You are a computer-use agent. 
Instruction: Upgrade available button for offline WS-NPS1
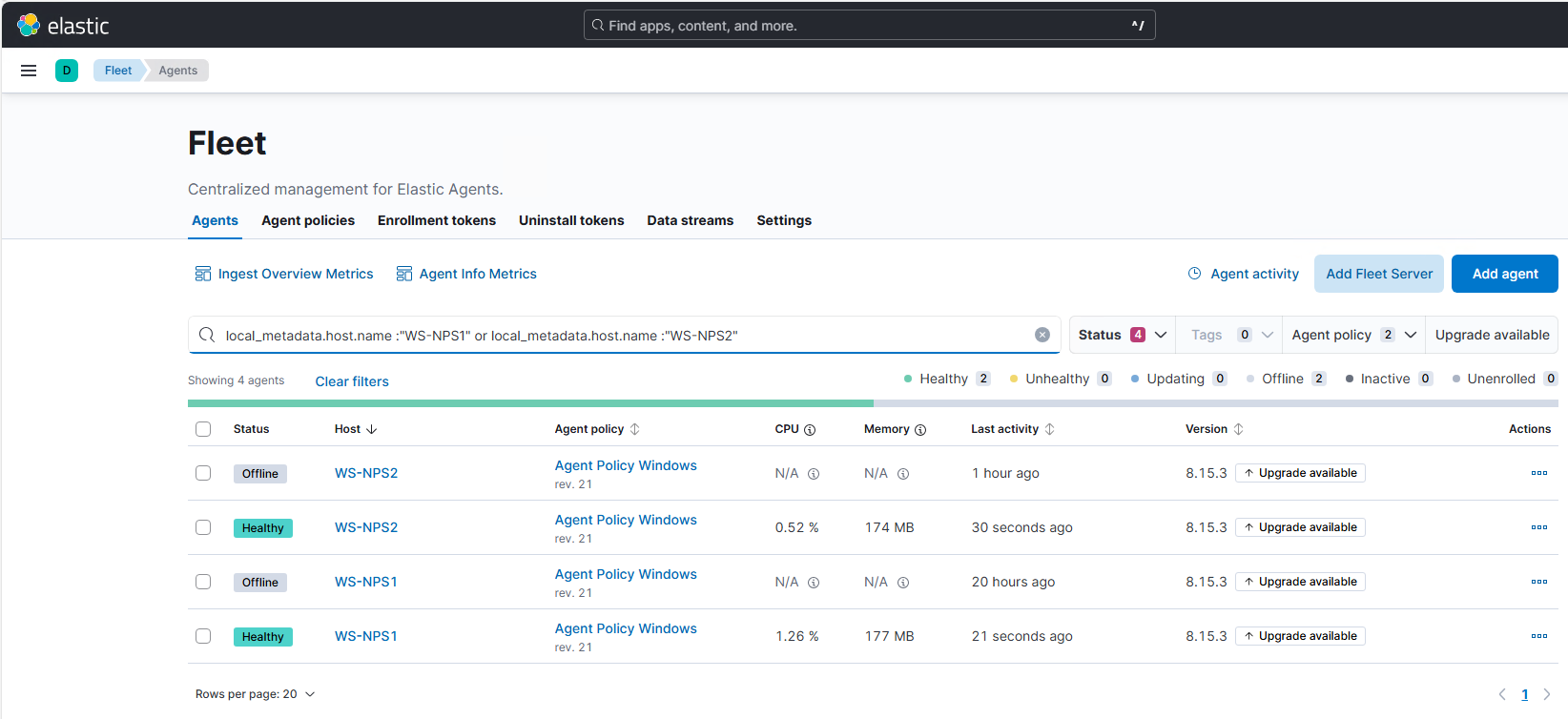point(1300,582)
